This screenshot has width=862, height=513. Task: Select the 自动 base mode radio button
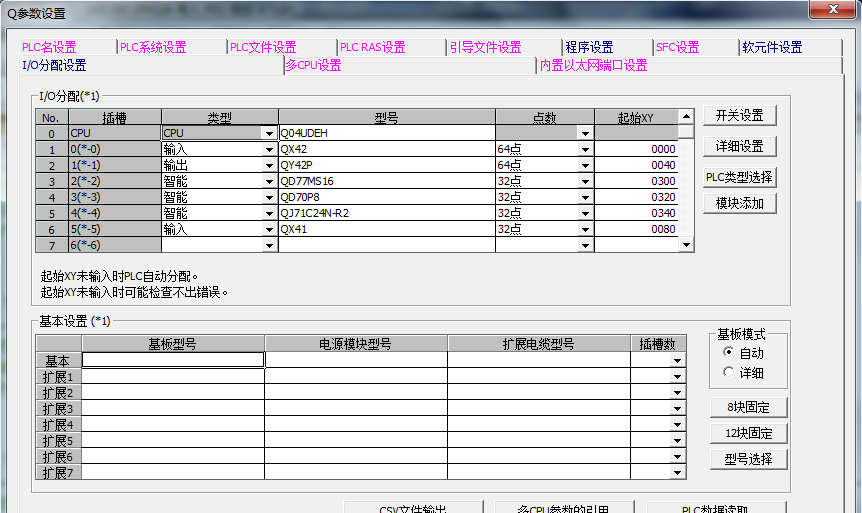click(728, 353)
